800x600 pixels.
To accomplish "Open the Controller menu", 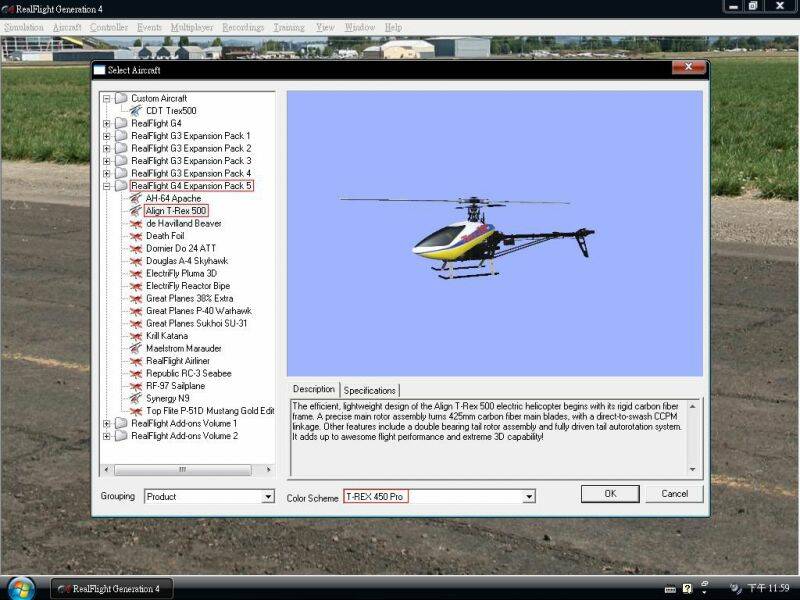I will [109, 28].
